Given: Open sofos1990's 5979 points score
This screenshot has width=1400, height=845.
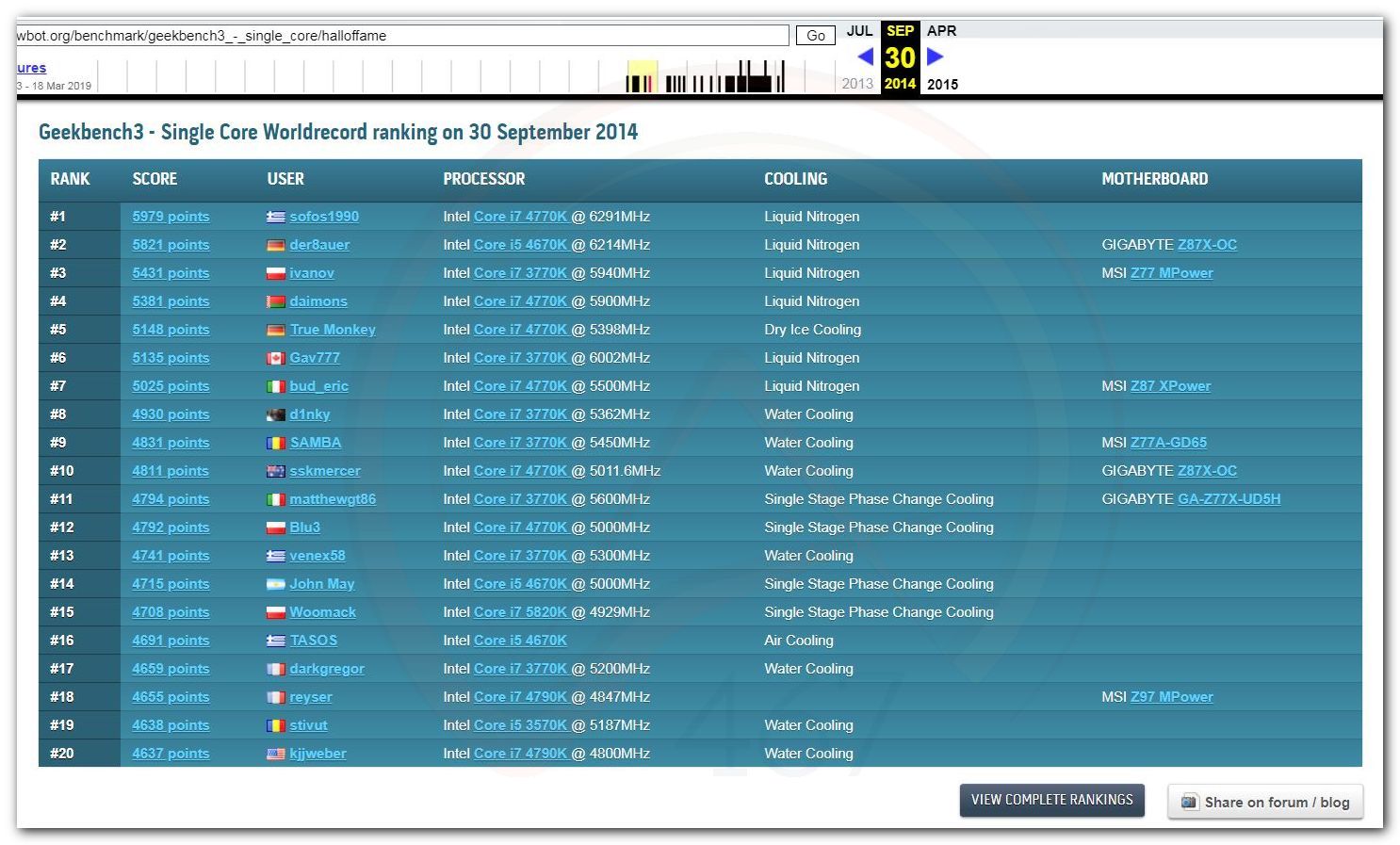Looking at the screenshot, I should pyautogui.click(x=171, y=217).
